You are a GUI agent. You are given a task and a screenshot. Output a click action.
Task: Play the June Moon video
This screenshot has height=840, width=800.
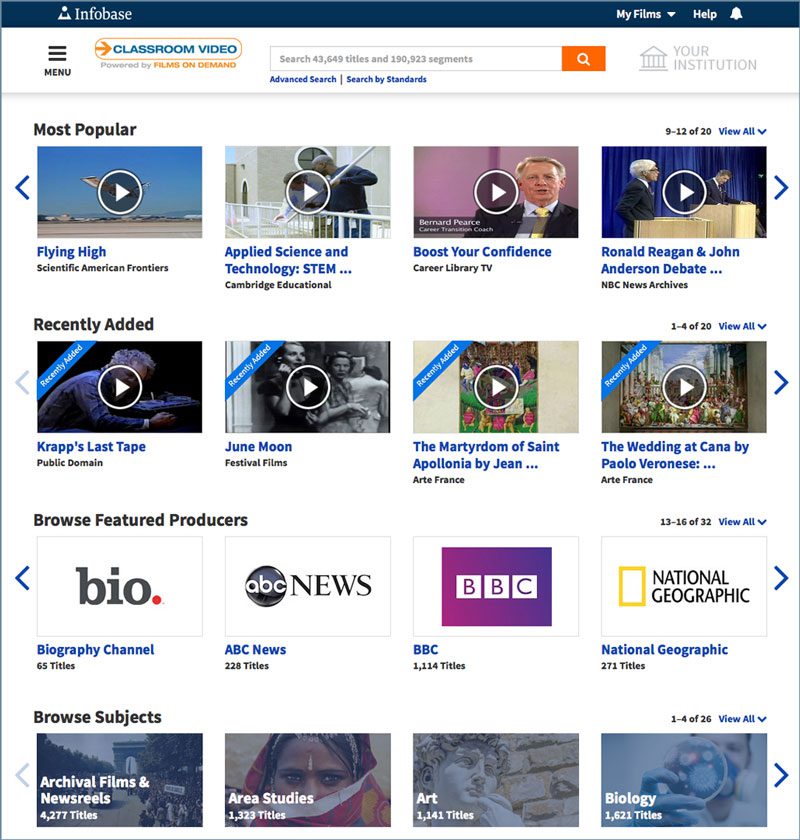point(308,387)
